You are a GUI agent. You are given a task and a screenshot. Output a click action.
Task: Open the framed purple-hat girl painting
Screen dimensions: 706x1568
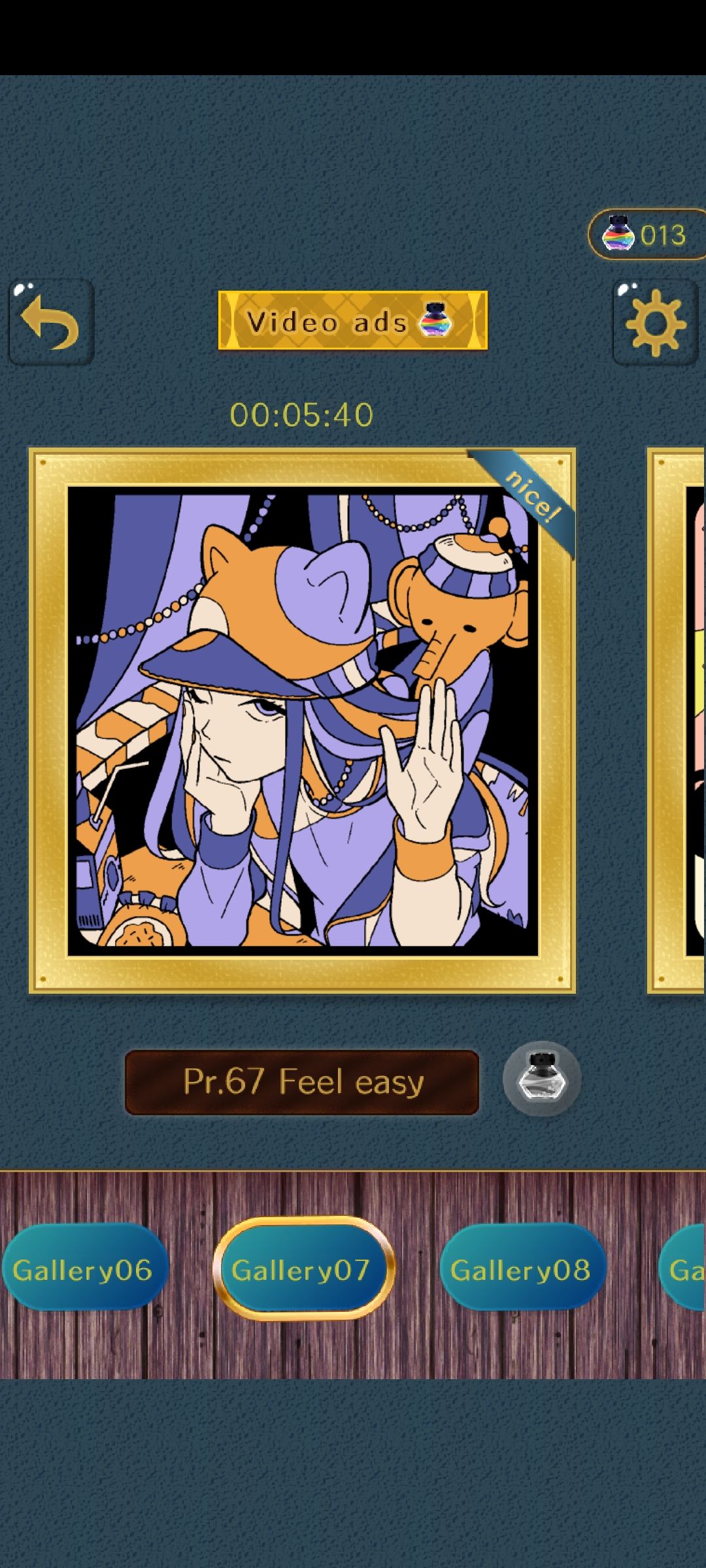point(303,721)
